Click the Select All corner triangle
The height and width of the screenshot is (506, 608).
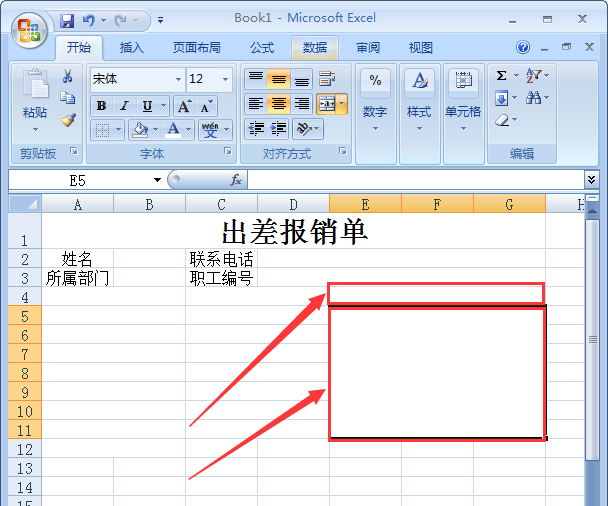(25, 204)
